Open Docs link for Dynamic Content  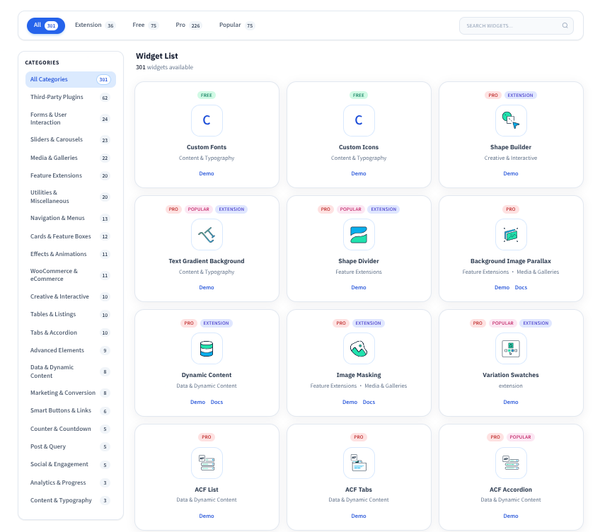pos(217,402)
